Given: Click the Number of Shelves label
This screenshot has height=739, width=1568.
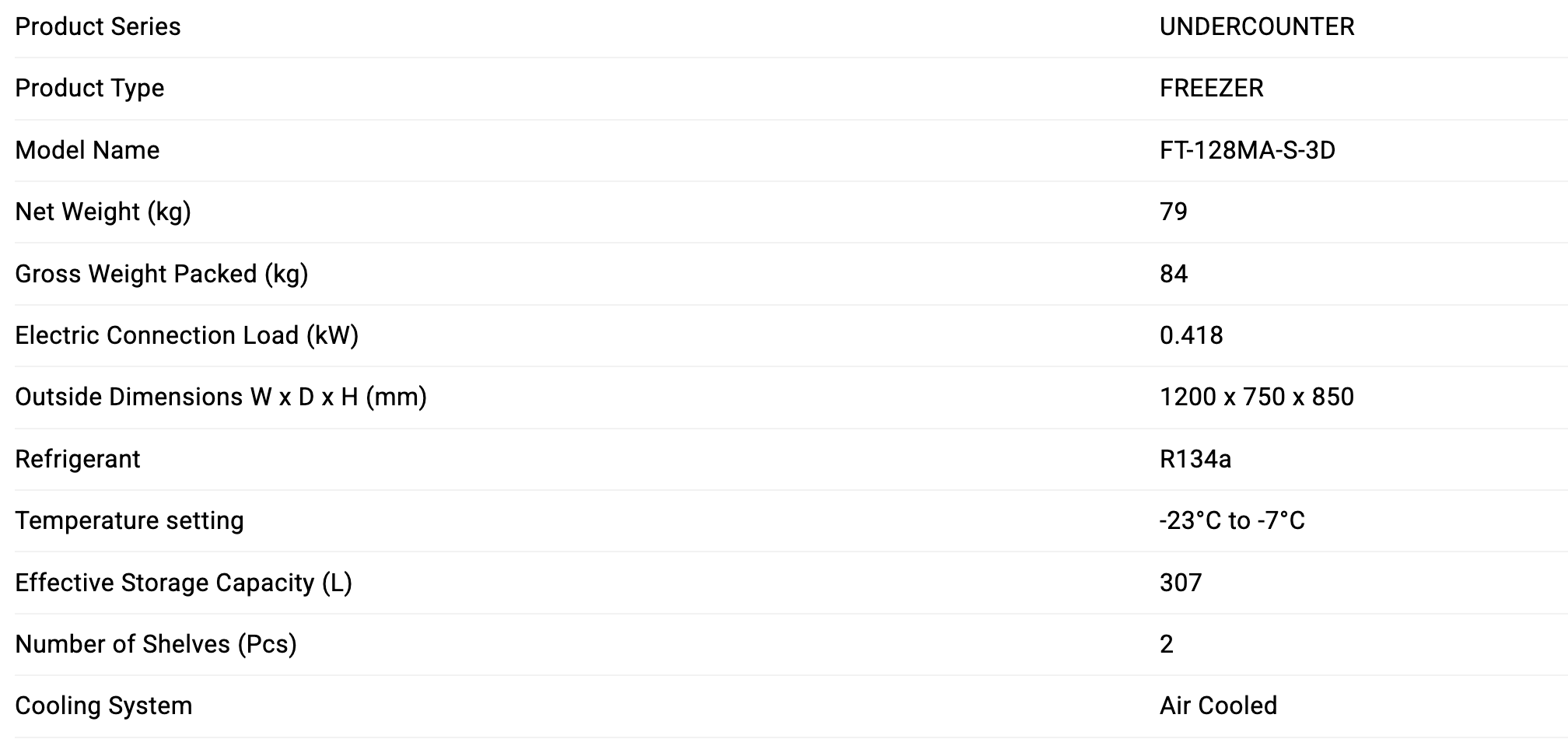Looking at the screenshot, I should [156, 644].
